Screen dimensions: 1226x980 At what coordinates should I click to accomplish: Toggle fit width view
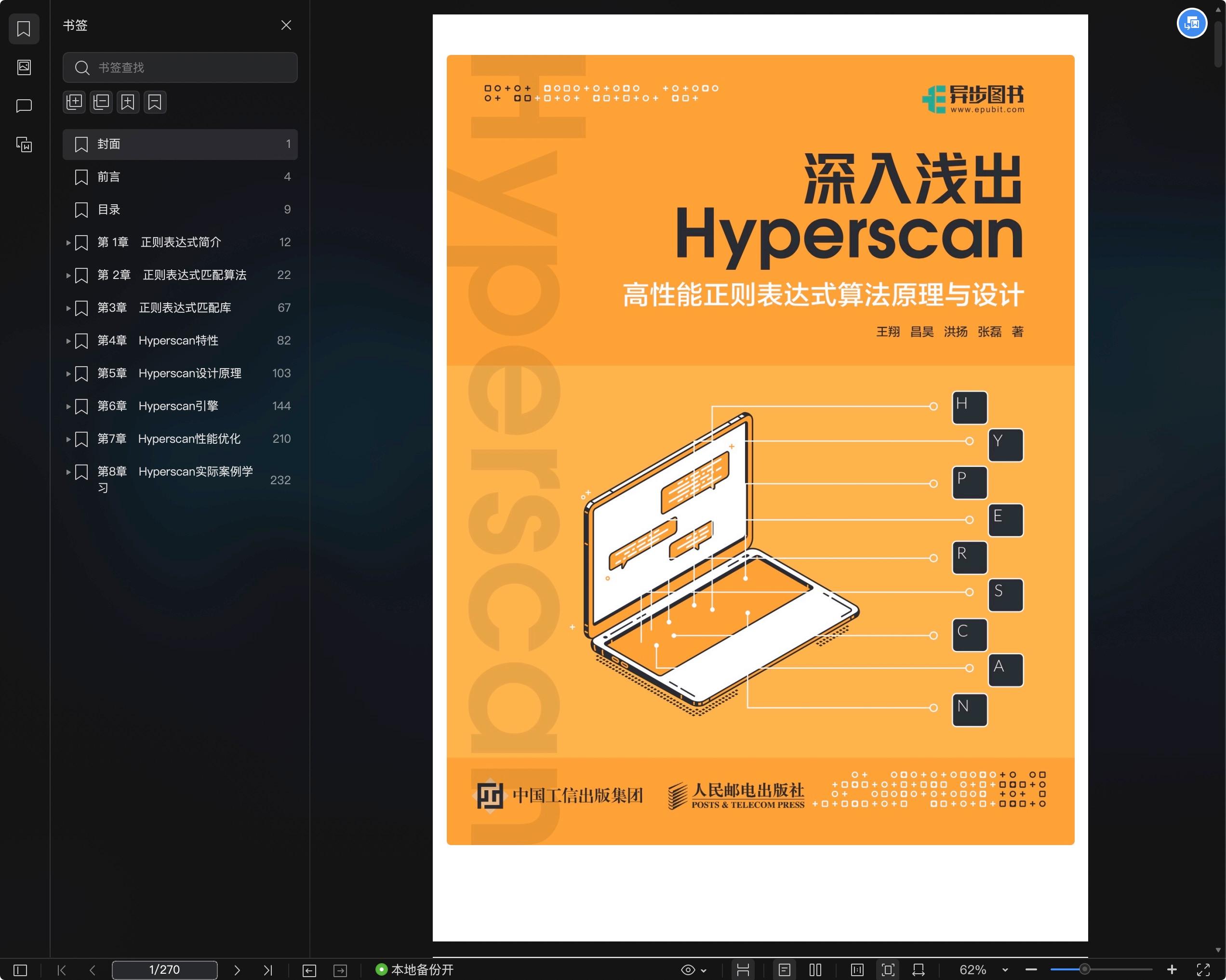919,970
